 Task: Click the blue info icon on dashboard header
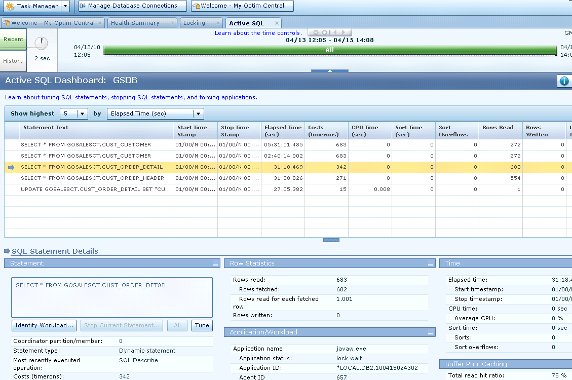tap(564, 81)
